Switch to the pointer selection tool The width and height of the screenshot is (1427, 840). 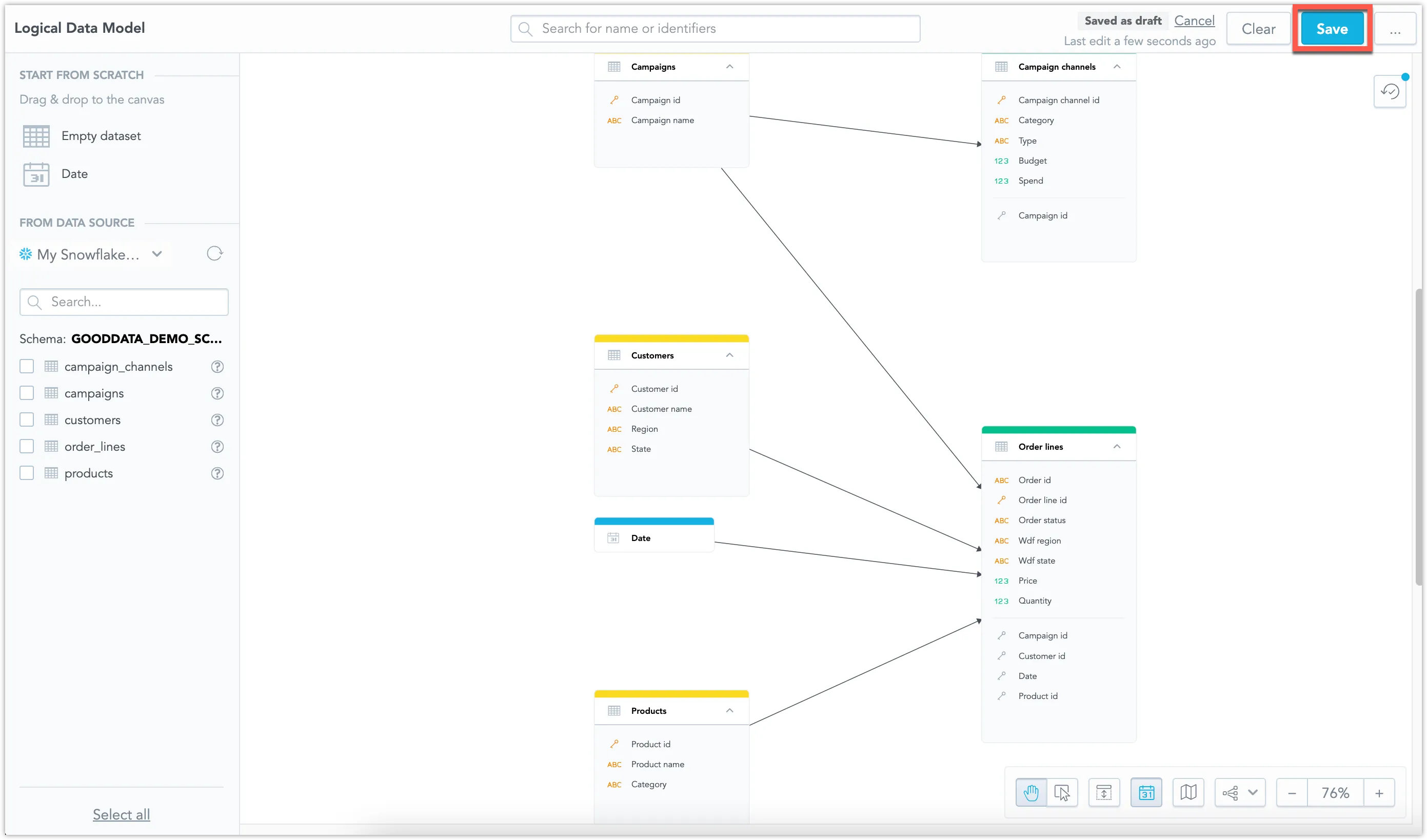pyautogui.click(x=1062, y=792)
